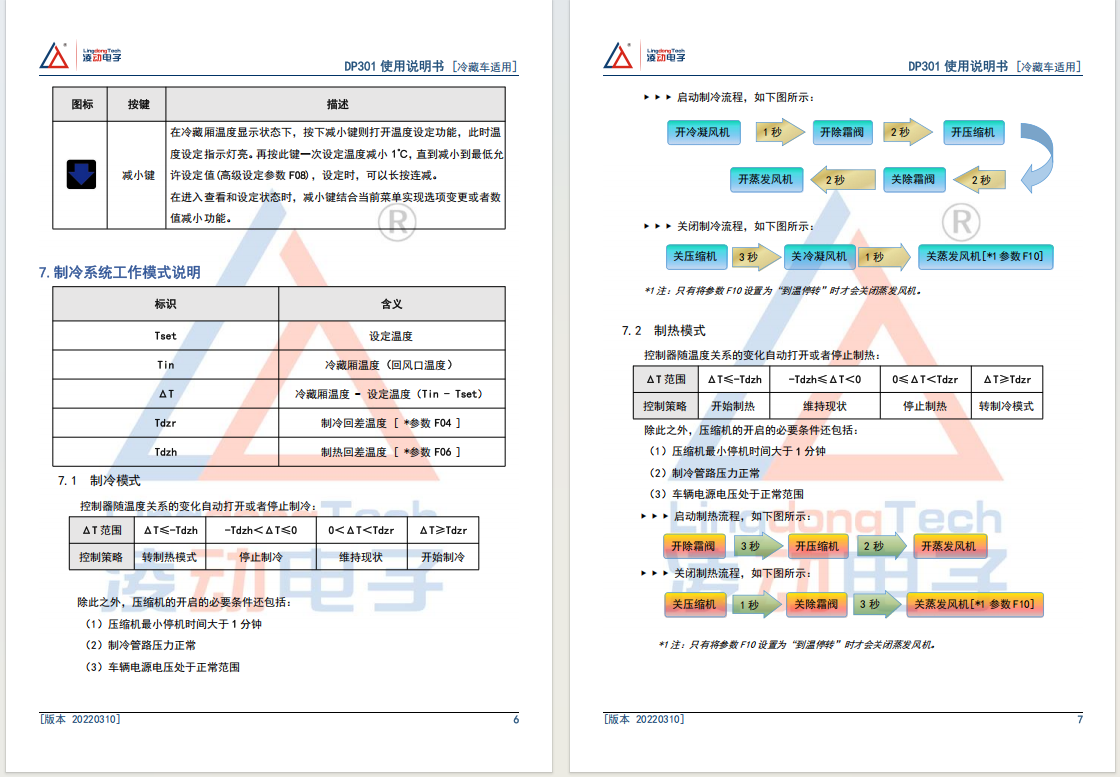This screenshot has height=777, width=1120.
Task: Click '[版本 20220310]' in the page 6 footer
Action: click(80, 719)
